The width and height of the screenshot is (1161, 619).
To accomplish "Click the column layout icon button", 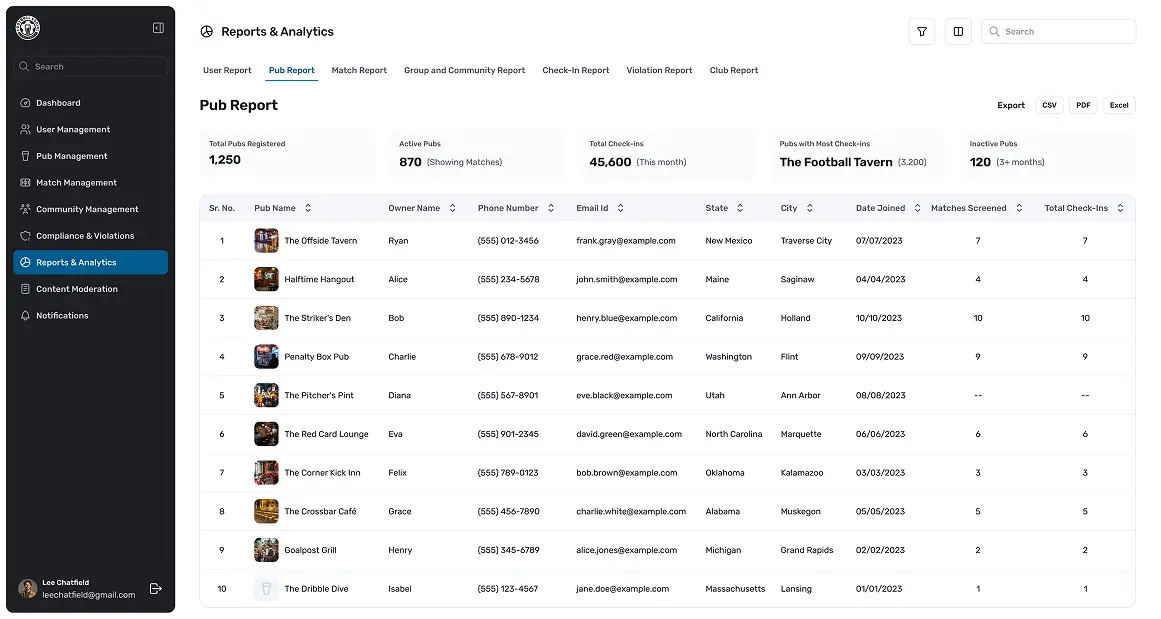I will click(958, 32).
